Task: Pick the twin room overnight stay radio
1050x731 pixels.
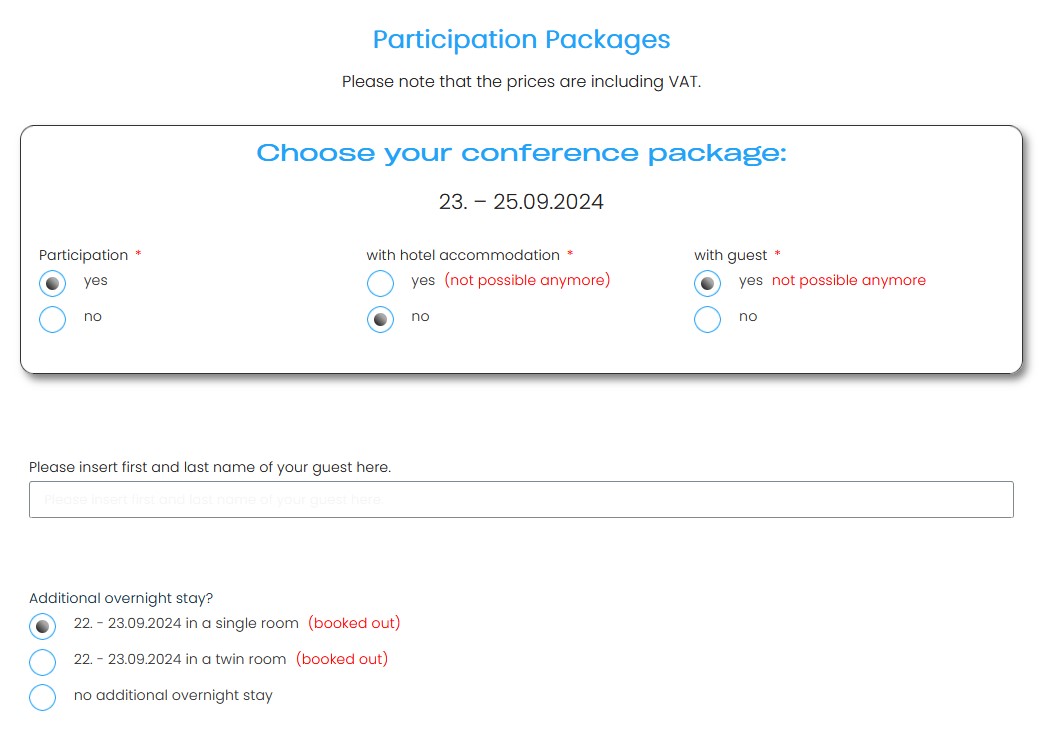Action: coord(43,662)
